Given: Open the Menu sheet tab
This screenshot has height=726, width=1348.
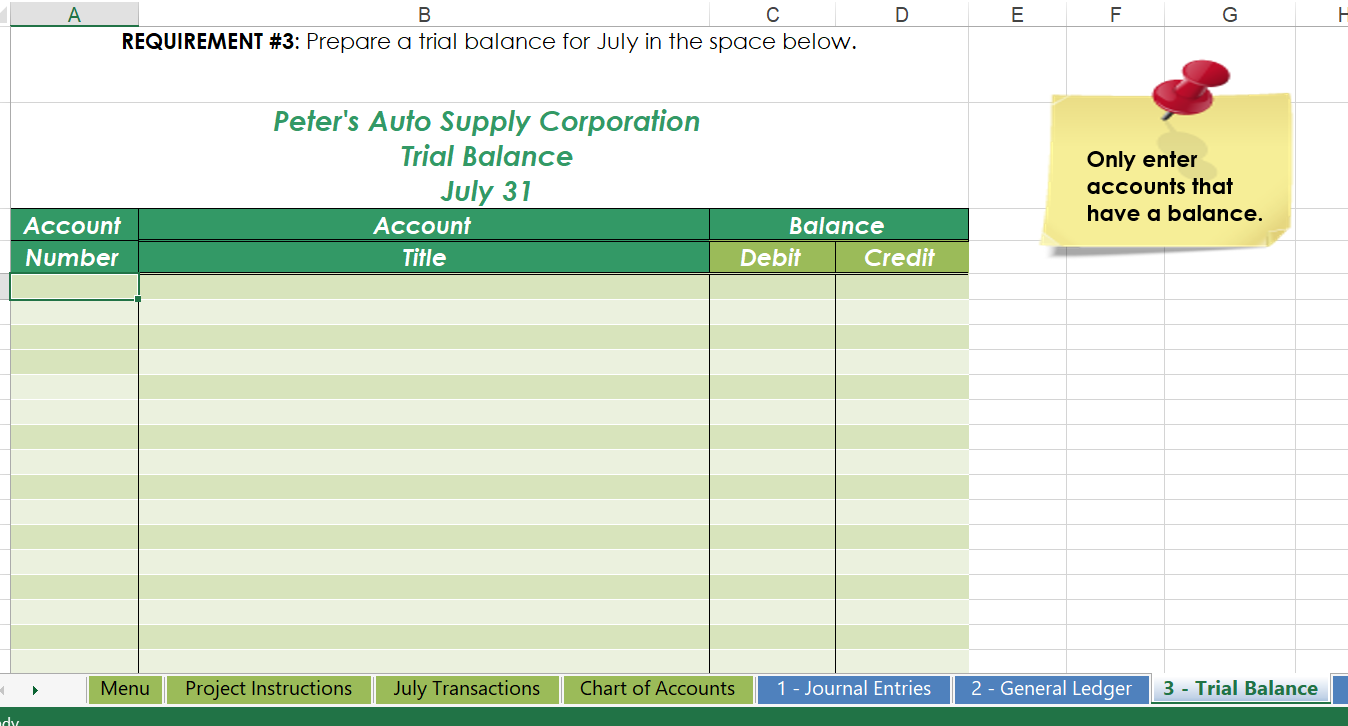Looking at the screenshot, I should coord(125,689).
